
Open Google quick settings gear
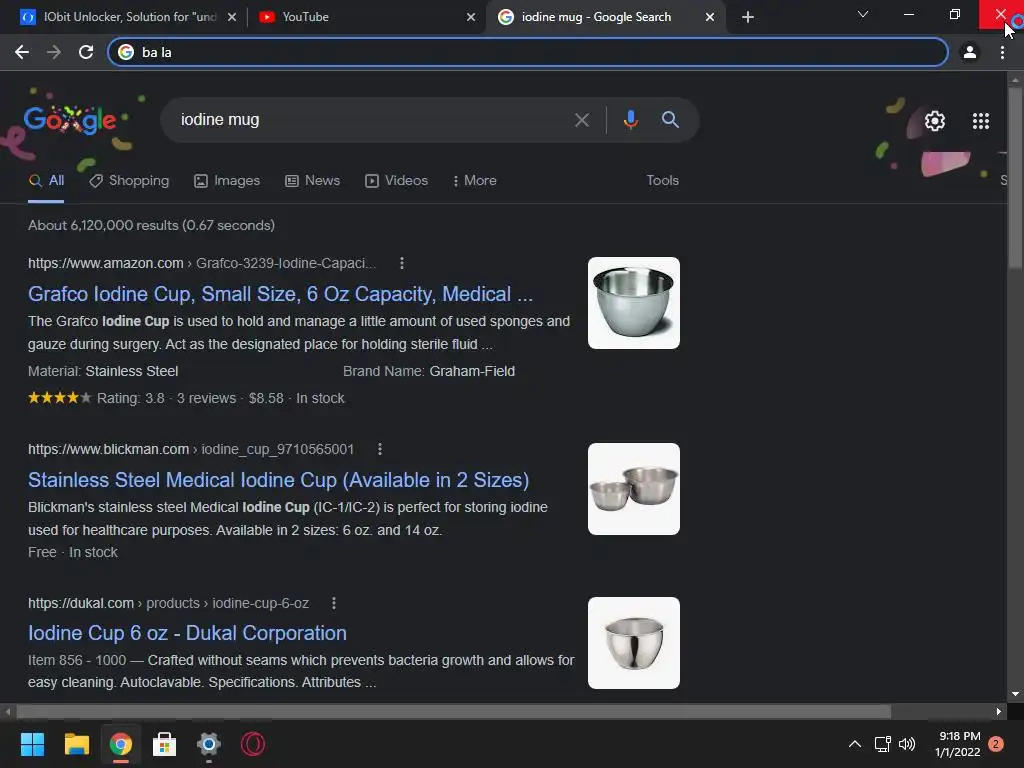coord(935,121)
